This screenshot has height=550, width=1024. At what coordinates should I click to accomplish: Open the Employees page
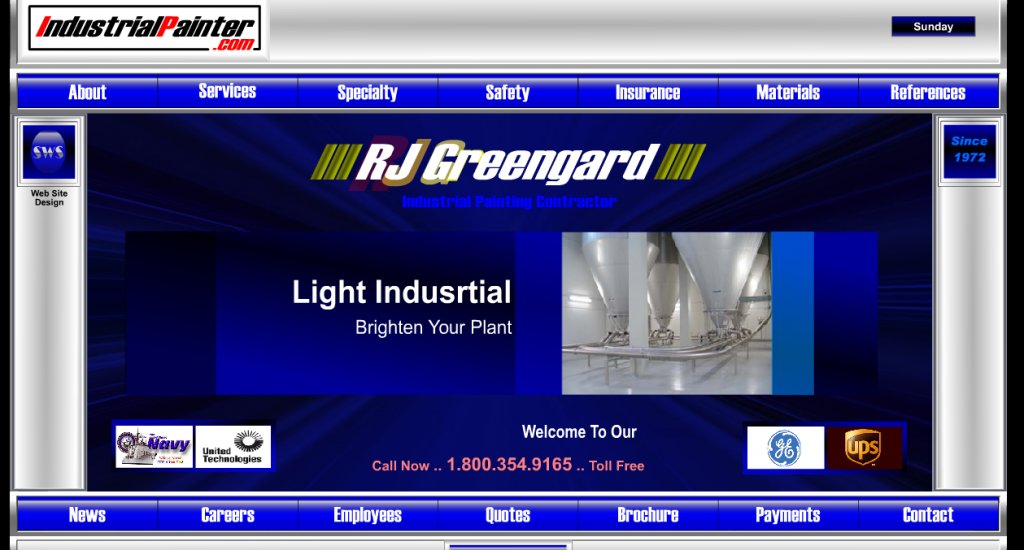coord(368,515)
